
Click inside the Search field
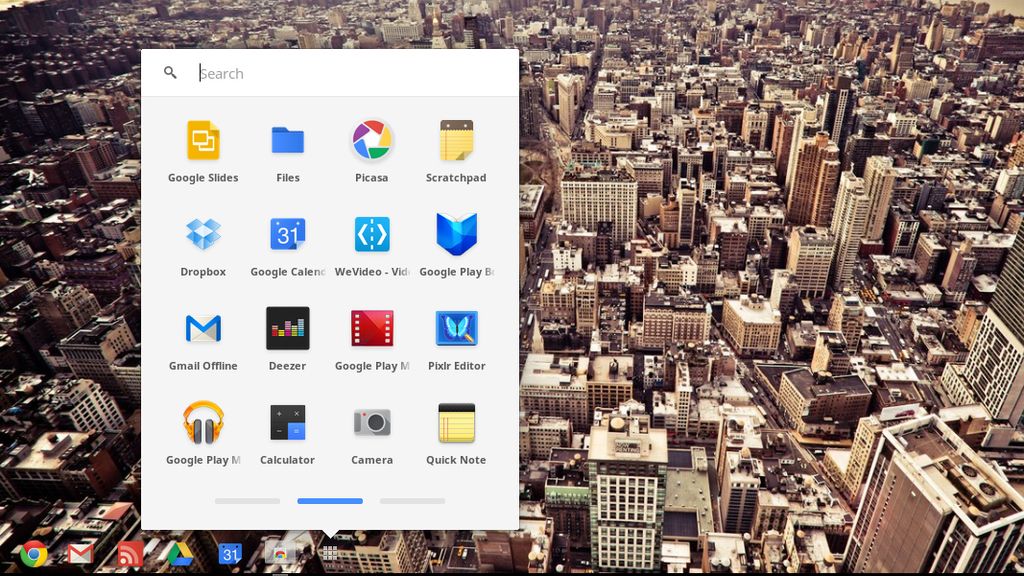pos(300,72)
